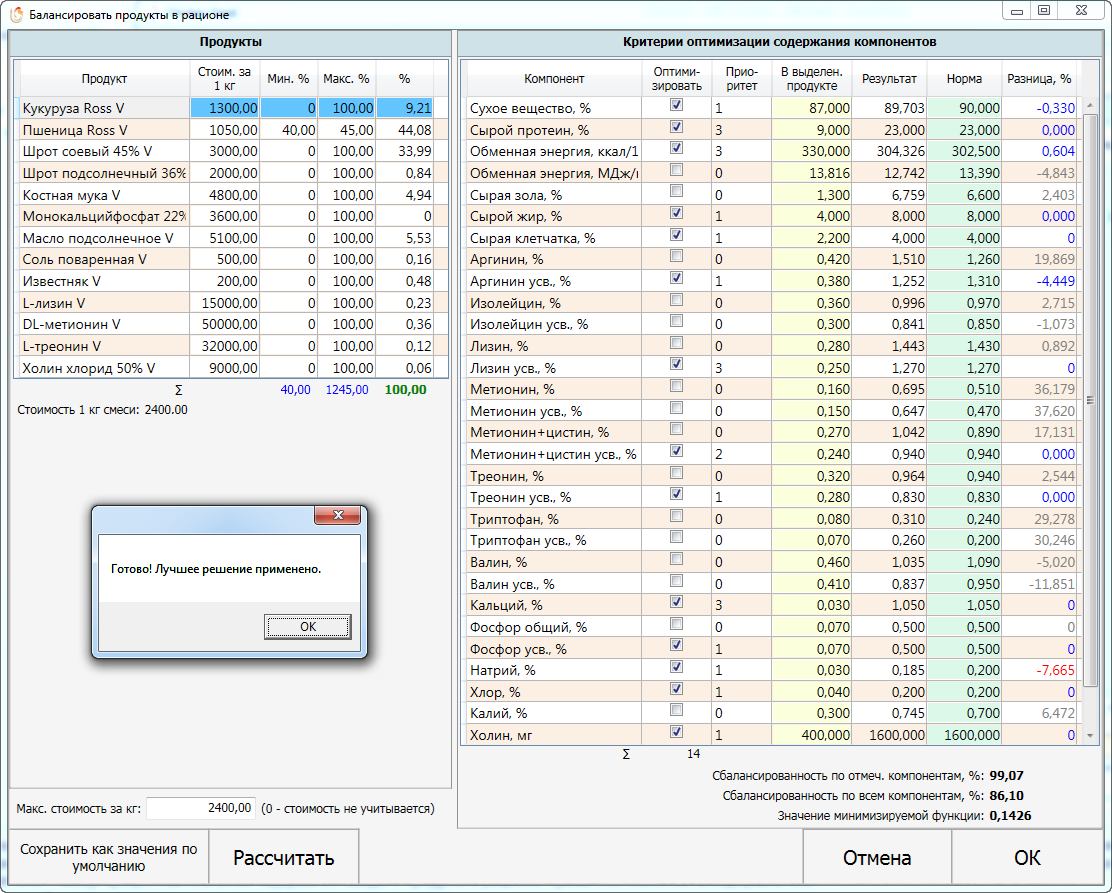Viewport: 1112px width, 893px height.
Task: Click the 'Компонент' column header
Action: pyautogui.click(x=554, y=79)
